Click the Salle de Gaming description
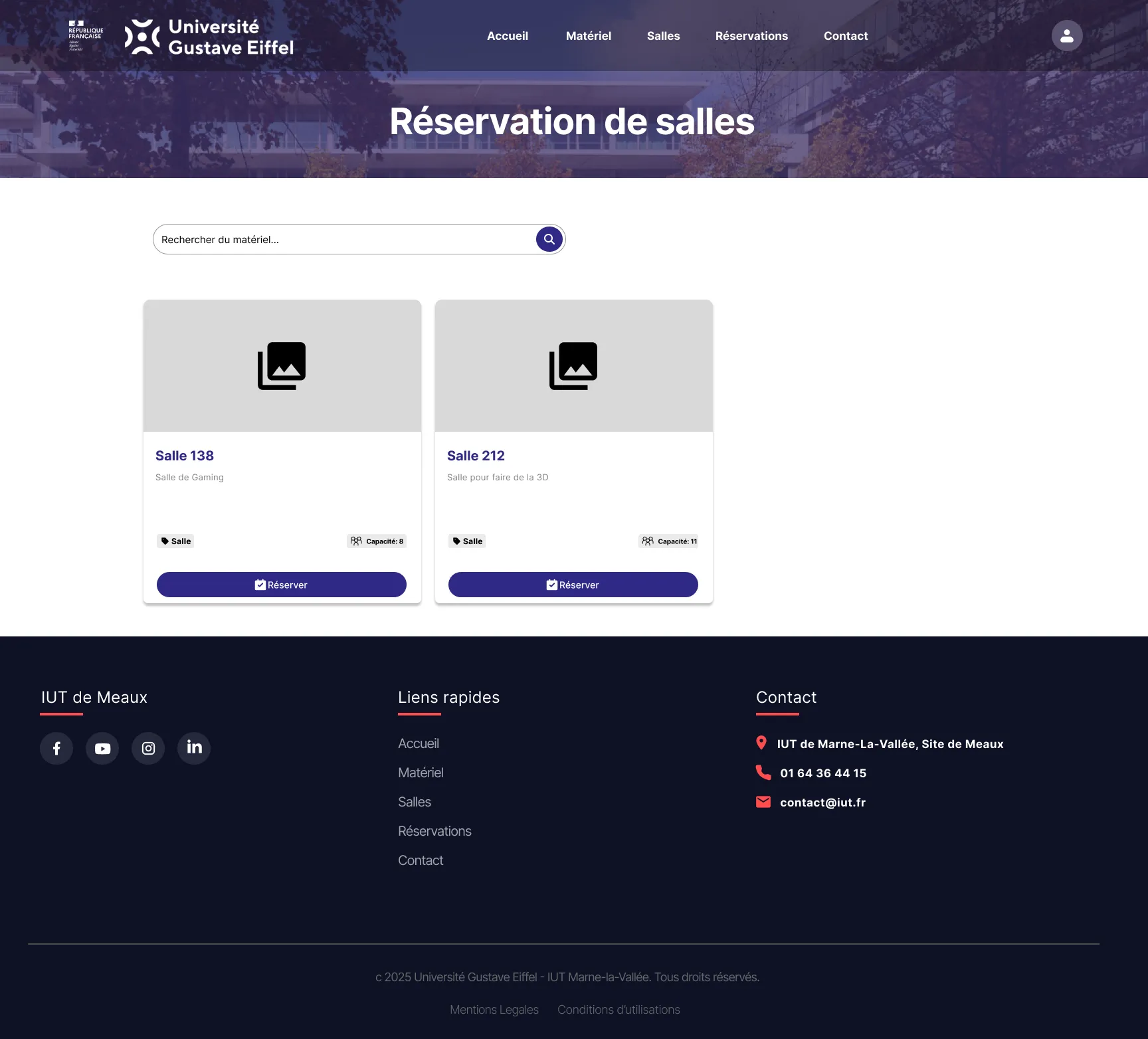Screen dimensions: 1148x1039 (189, 477)
